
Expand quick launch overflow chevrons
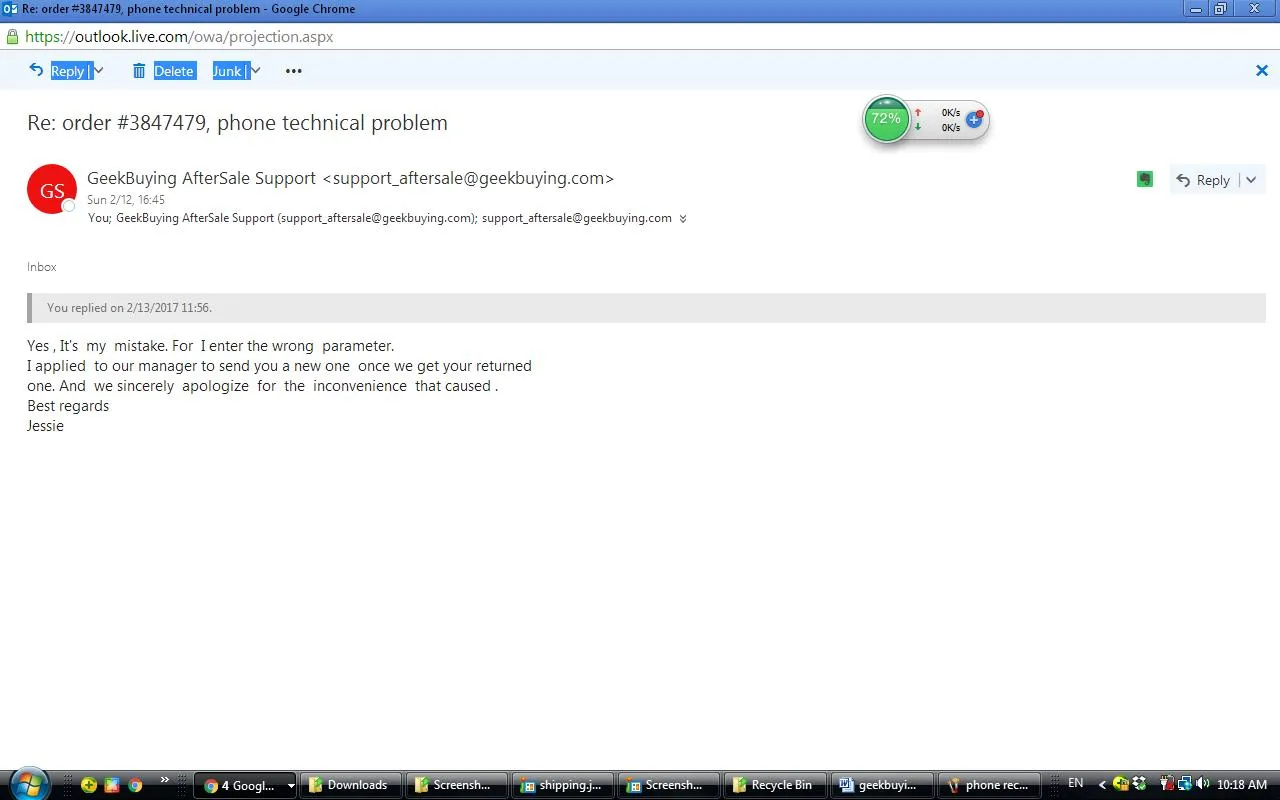coord(165,780)
